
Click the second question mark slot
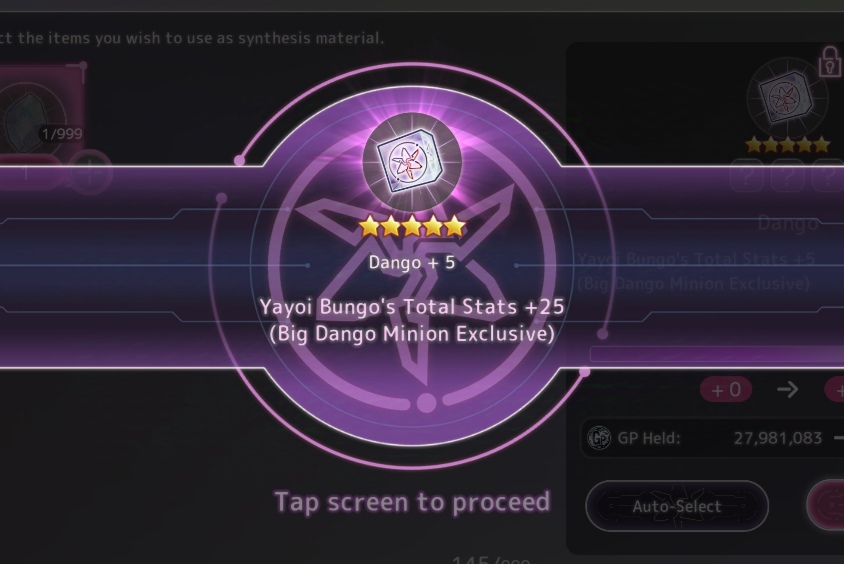787,175
